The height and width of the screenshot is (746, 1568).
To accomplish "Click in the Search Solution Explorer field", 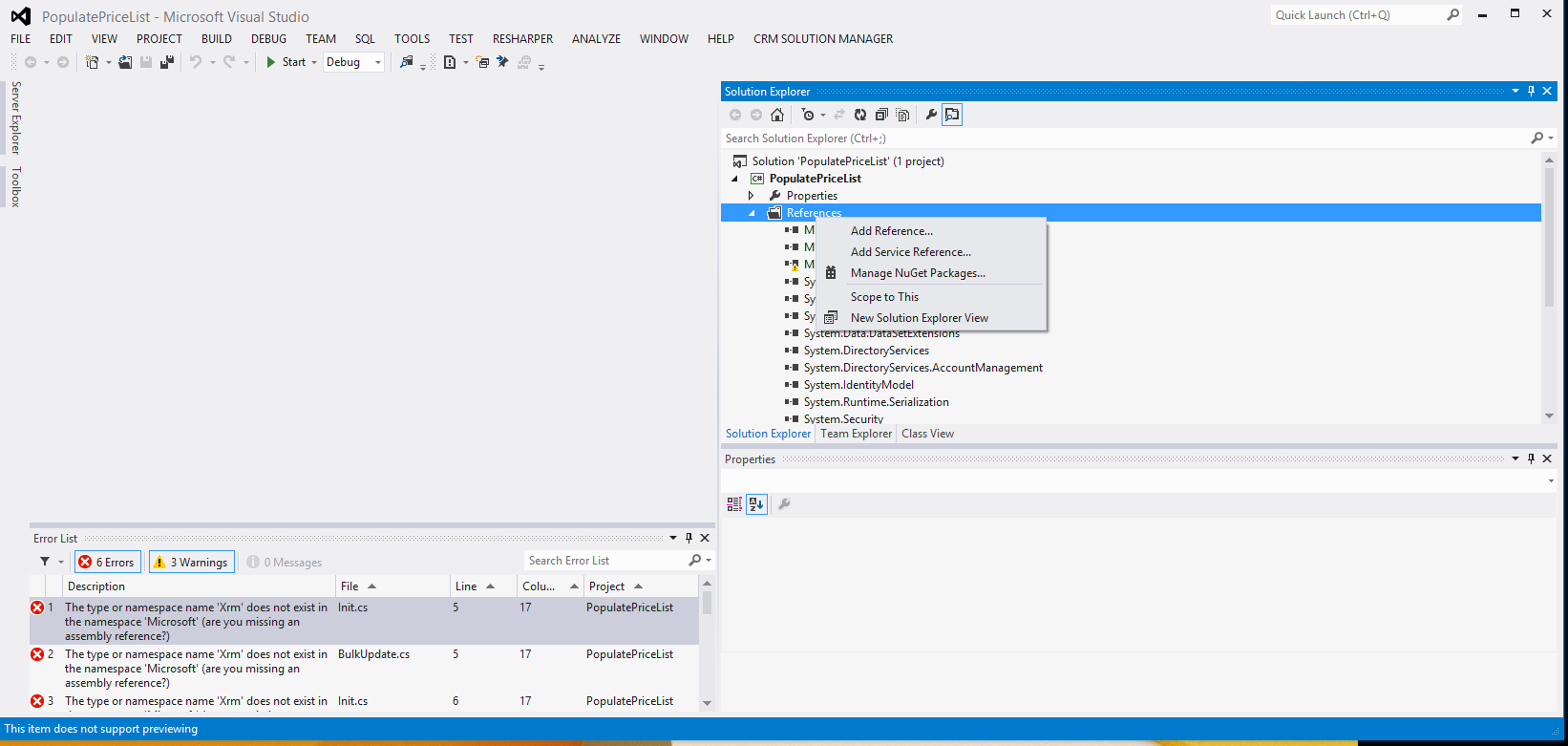I will [x=1125, y=139].
